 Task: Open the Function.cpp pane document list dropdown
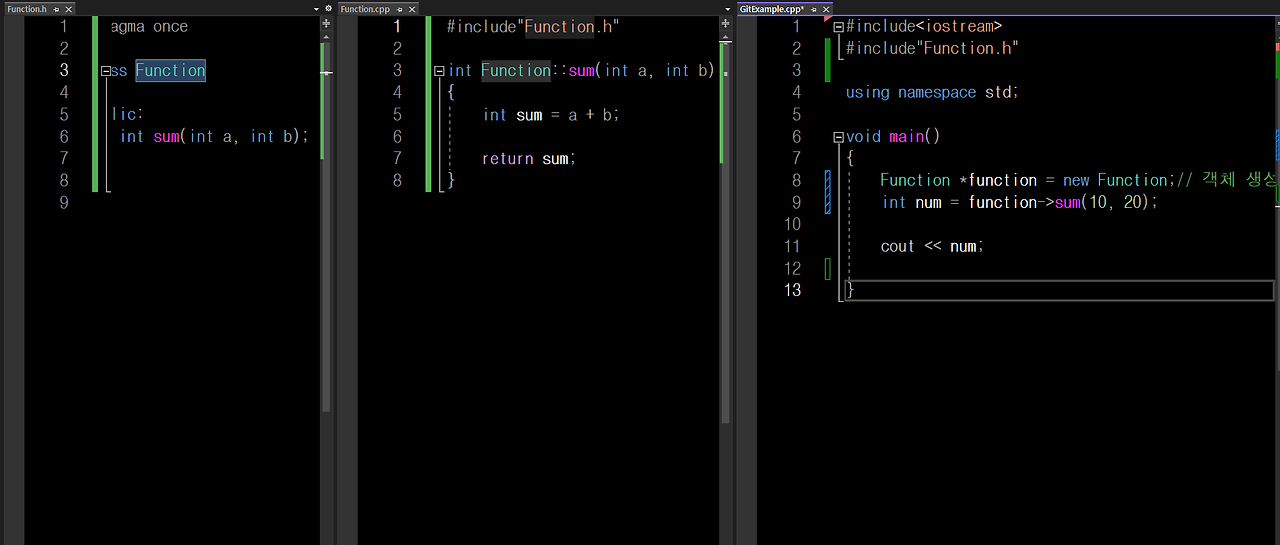point(727,8)
